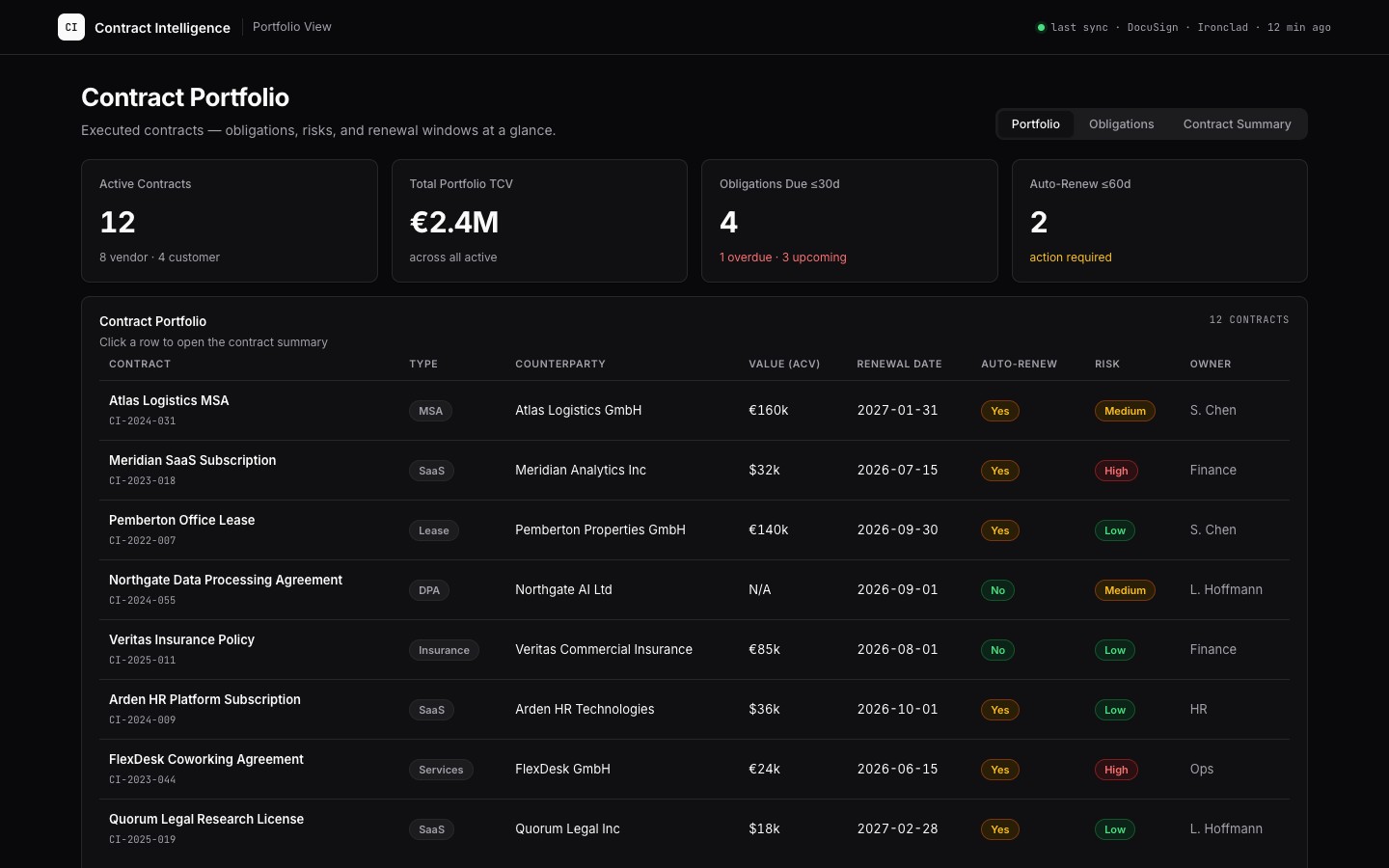1389x868 pixels.
Task: Open the Meridian SaaS Subscription contract
Action: (x=694, y=471)
